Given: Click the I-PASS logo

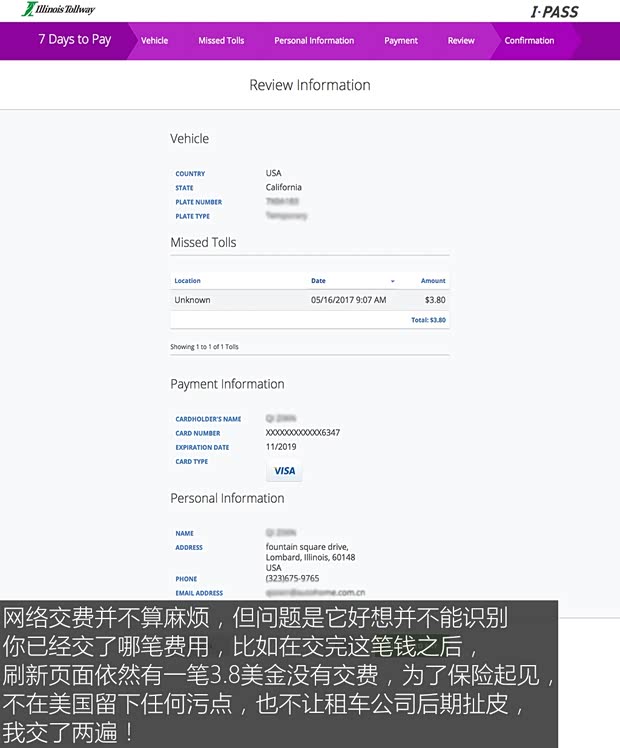Looking at the screenshot, I should click(x=555, y=11).
